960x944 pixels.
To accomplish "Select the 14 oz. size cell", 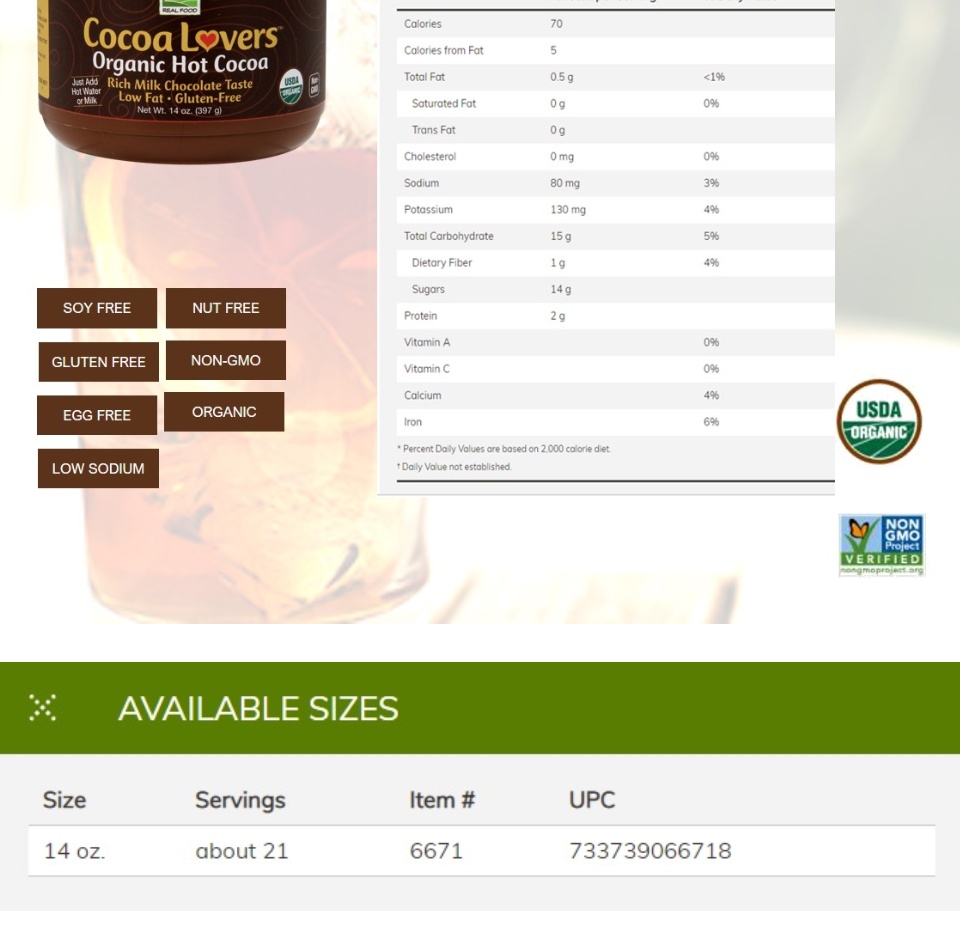I will pyautogui.click(x=75, y=851).
